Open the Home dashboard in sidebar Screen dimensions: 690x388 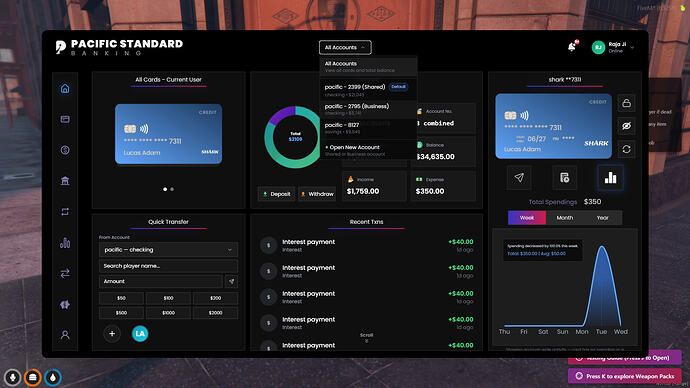[65, 89]
